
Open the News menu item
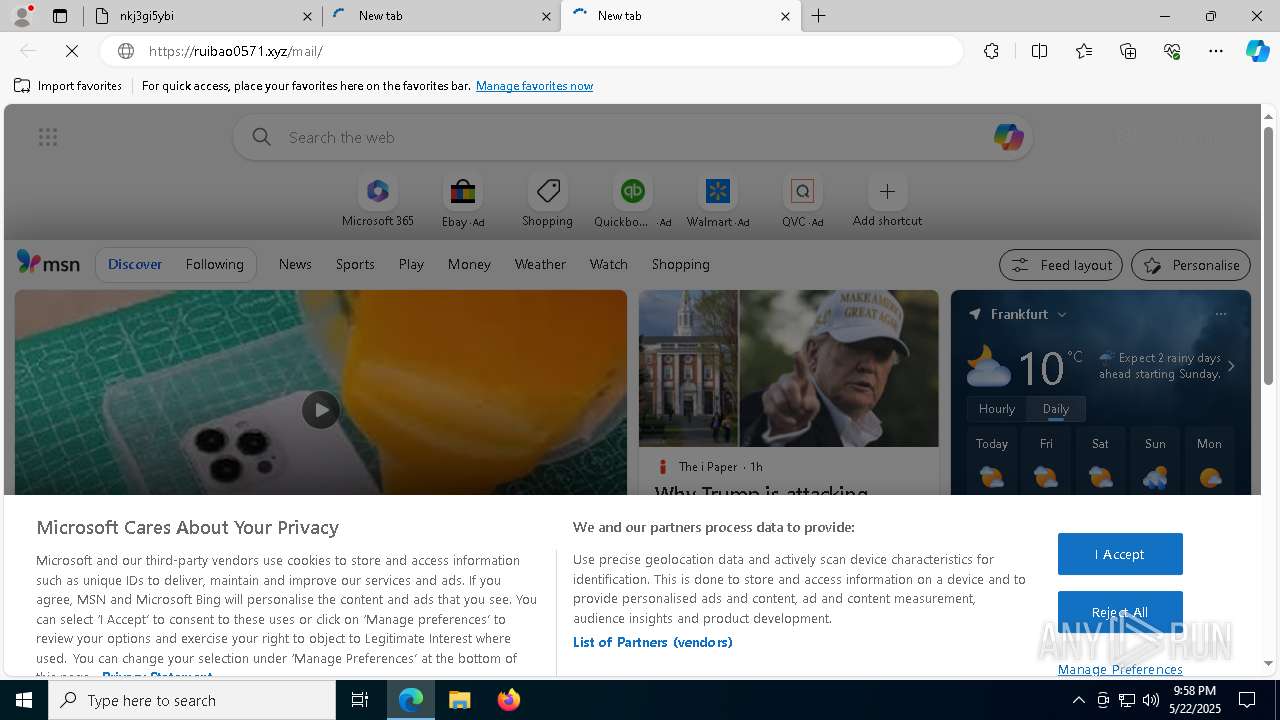295,264
